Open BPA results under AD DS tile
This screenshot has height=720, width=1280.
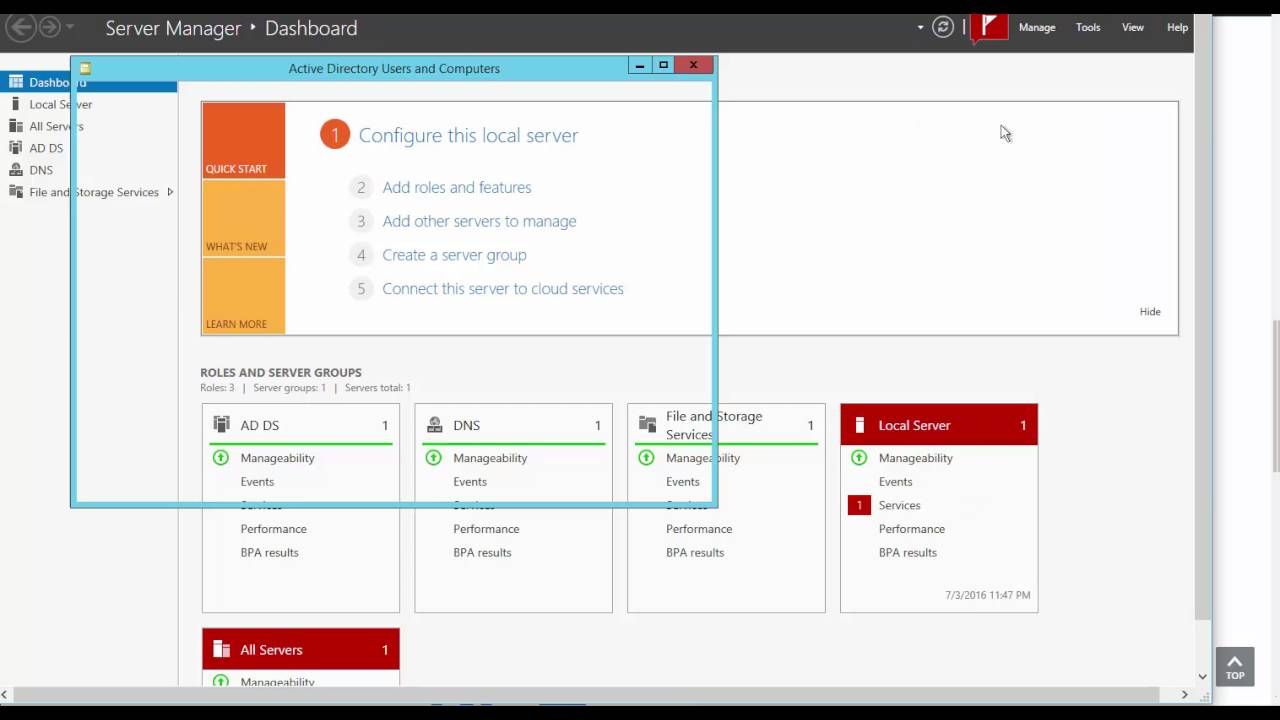269,552
